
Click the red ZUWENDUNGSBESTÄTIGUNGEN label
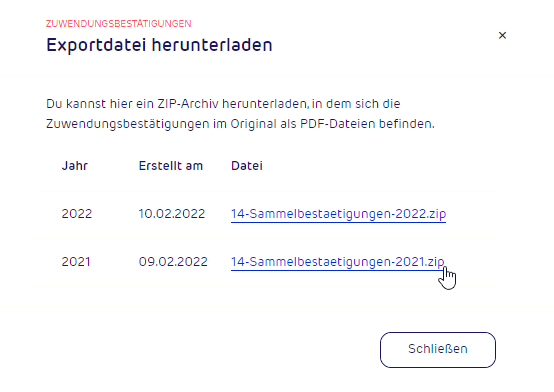[118, 24]
